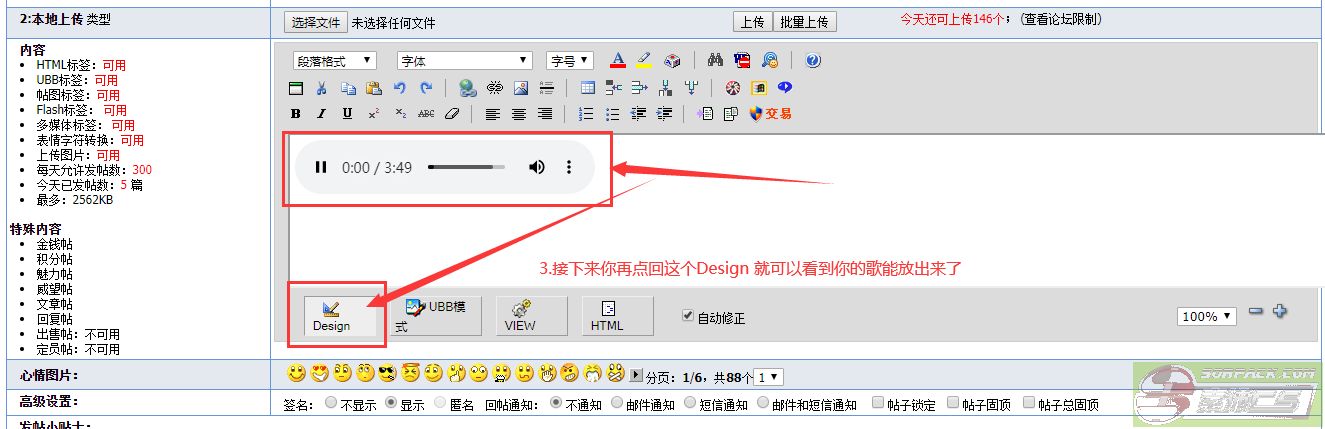This screenshot has height=429, width=1325.
Task: Switch to the HTML mode tab
Action: pos(606,316)
